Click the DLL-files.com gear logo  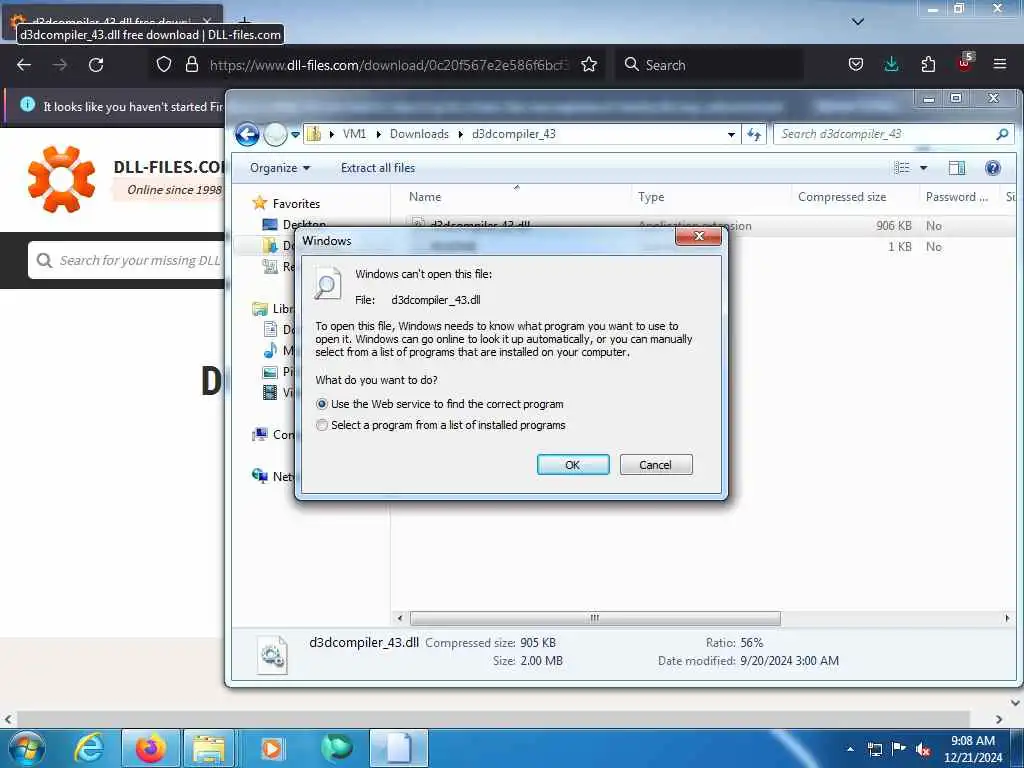click(61, 179)
